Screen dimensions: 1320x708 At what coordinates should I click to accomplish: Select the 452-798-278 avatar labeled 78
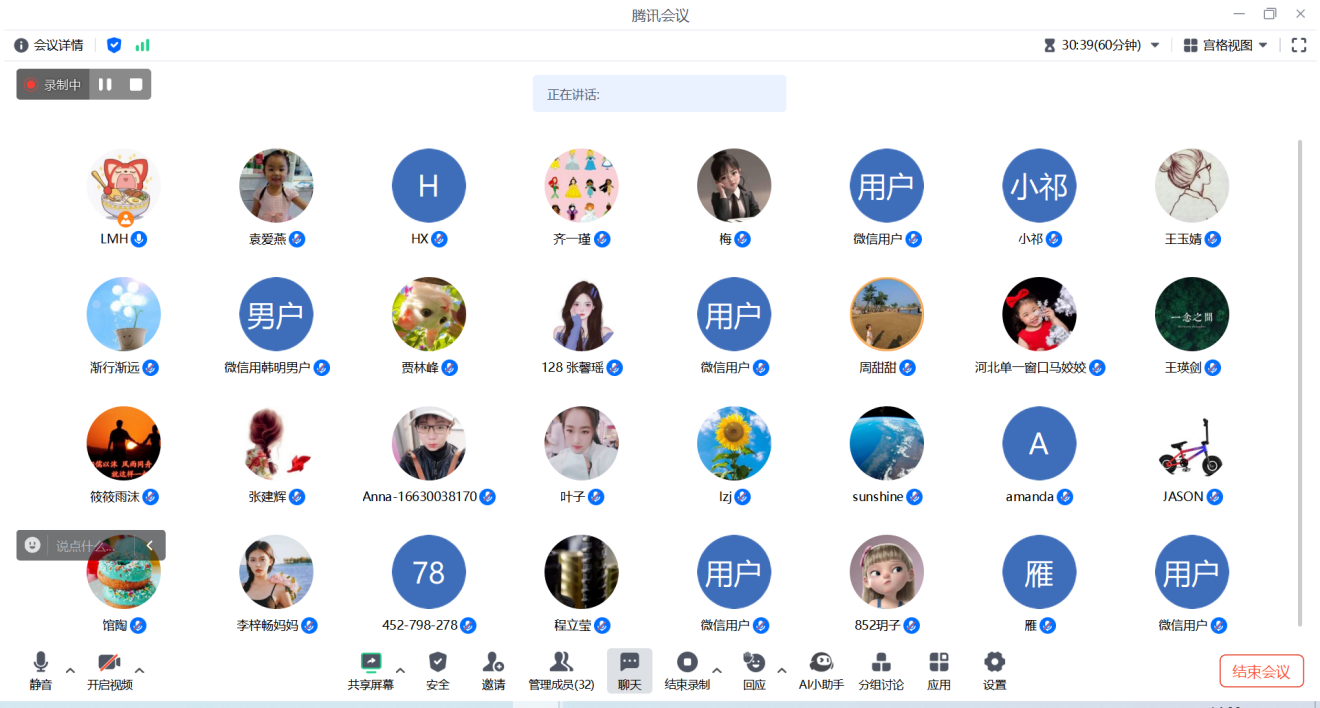428,572
